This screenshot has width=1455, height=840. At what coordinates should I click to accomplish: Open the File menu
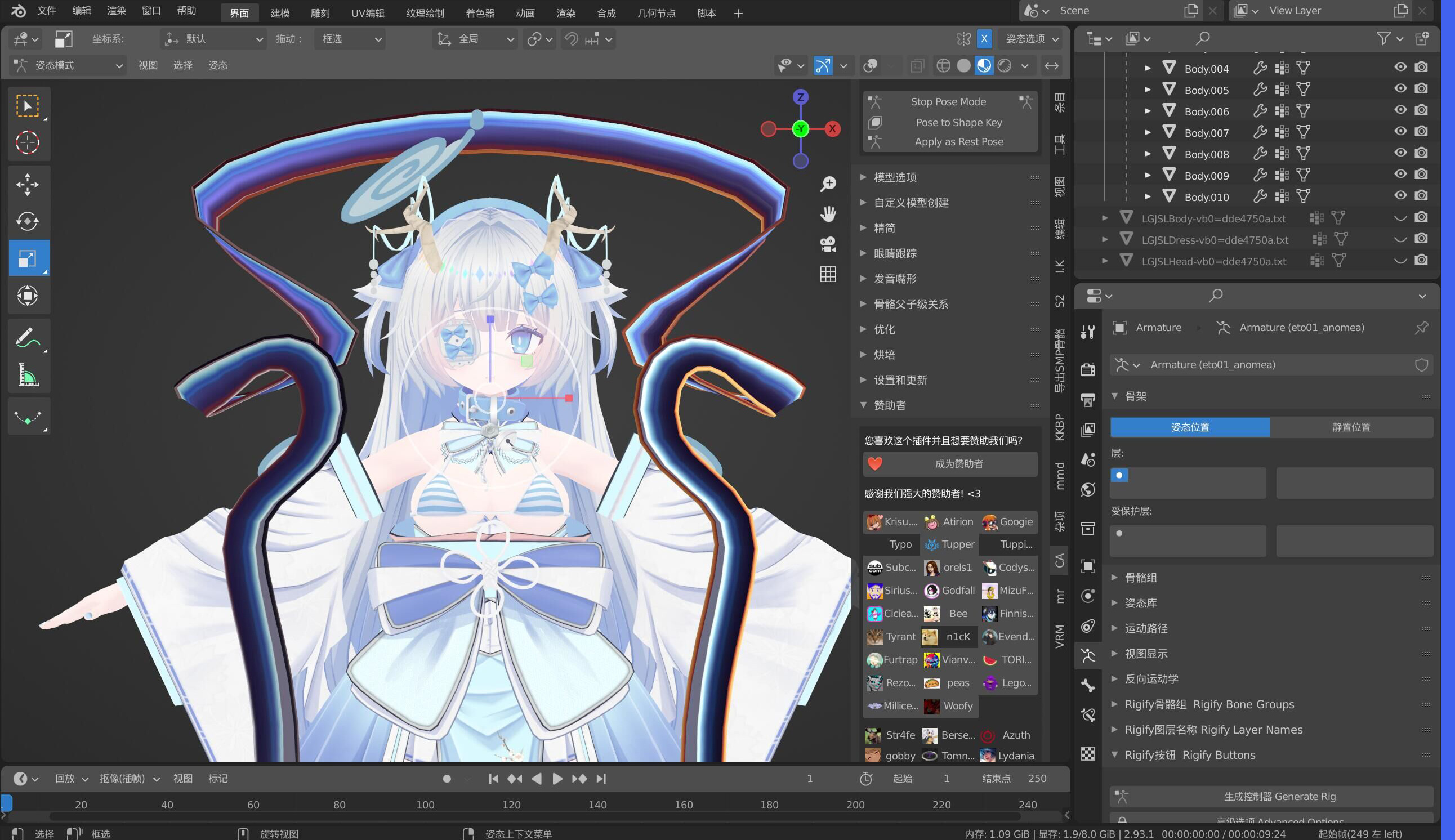46,11
